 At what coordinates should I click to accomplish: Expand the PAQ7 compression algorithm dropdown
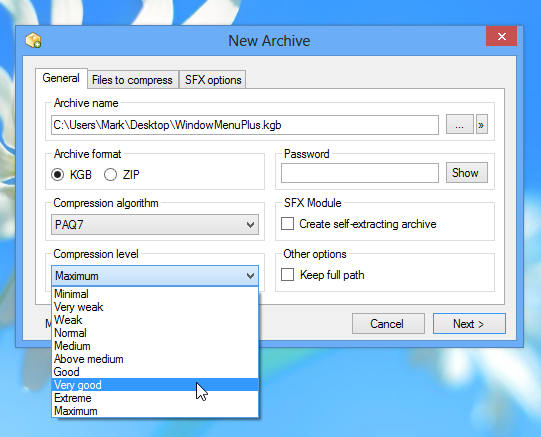coord(155,225)
